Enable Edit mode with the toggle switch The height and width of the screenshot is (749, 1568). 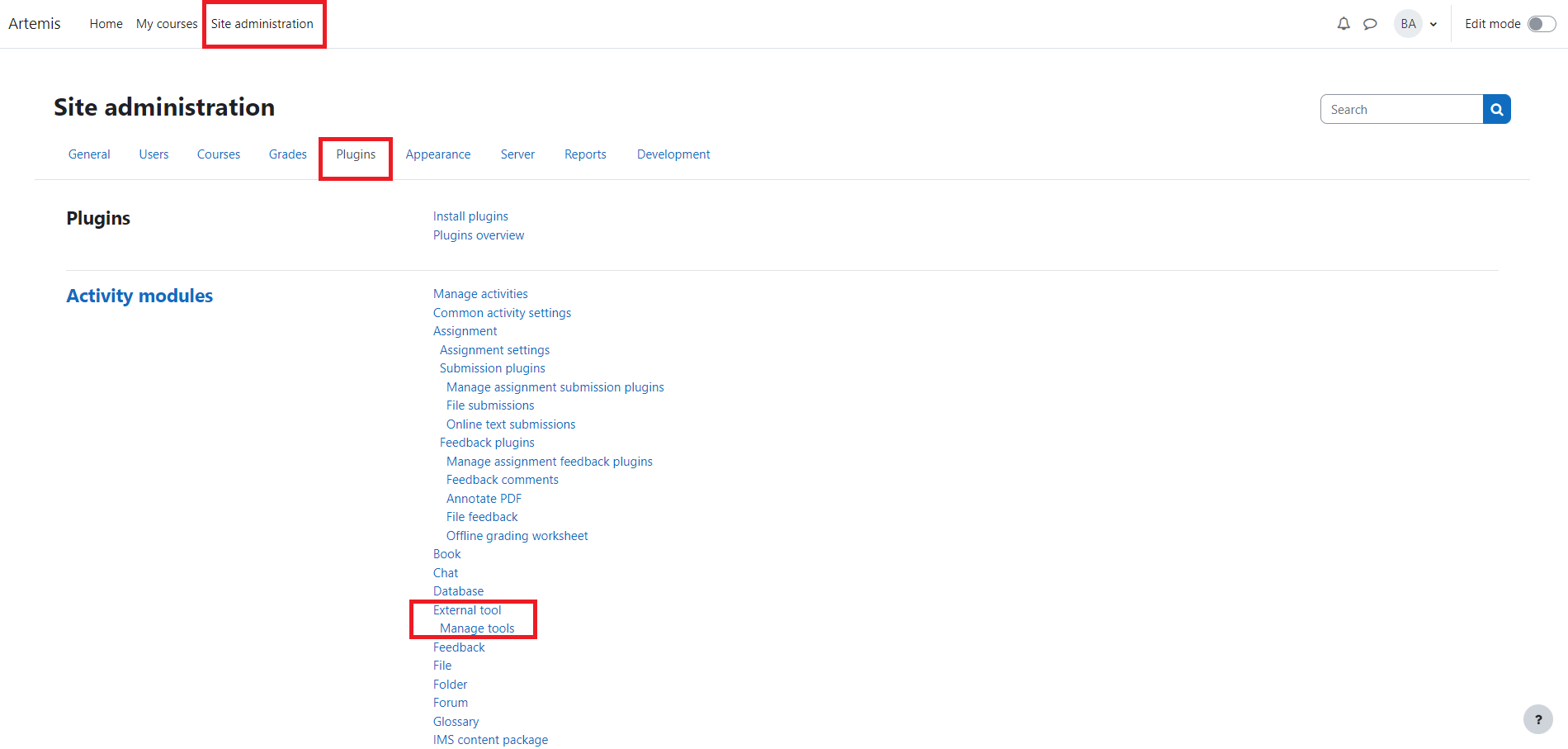point(1540,24)
